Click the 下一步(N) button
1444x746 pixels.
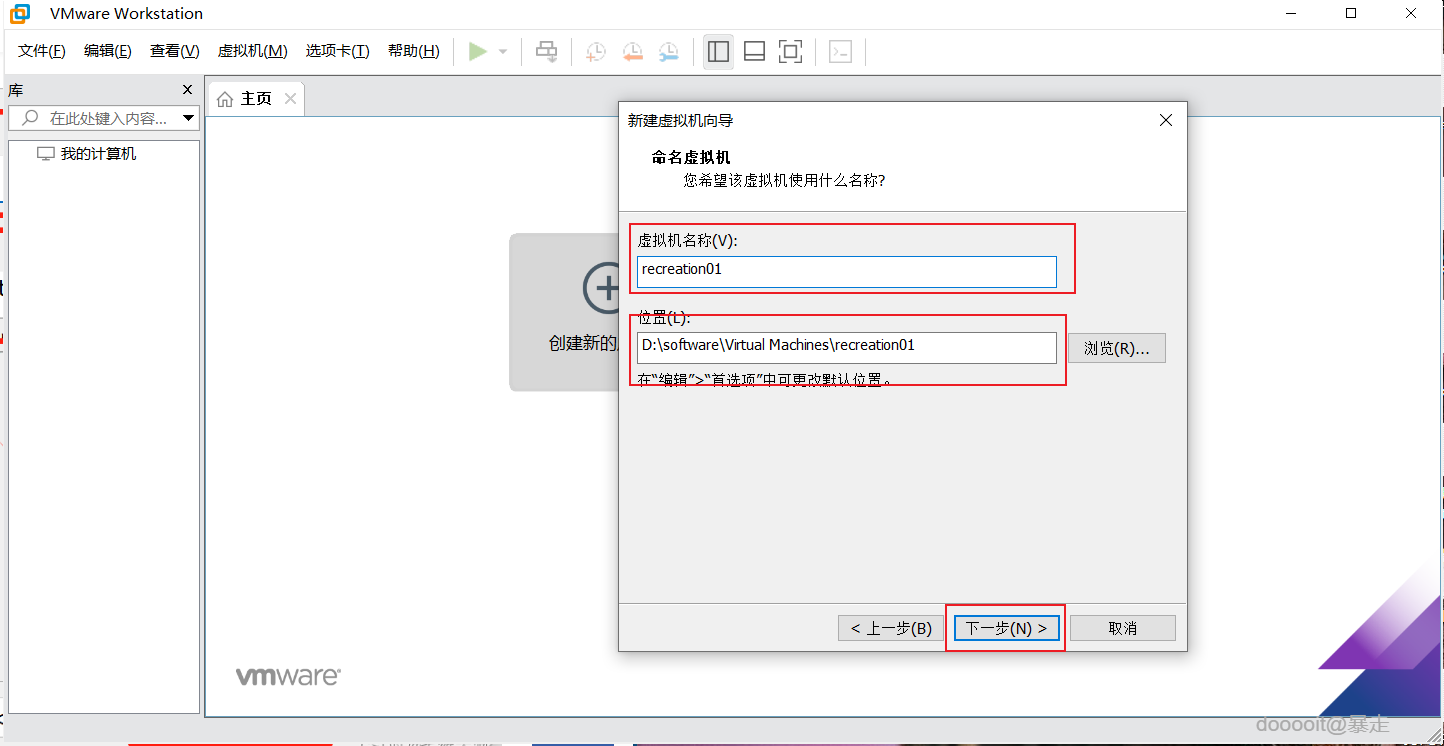(x=1005, y=627)
